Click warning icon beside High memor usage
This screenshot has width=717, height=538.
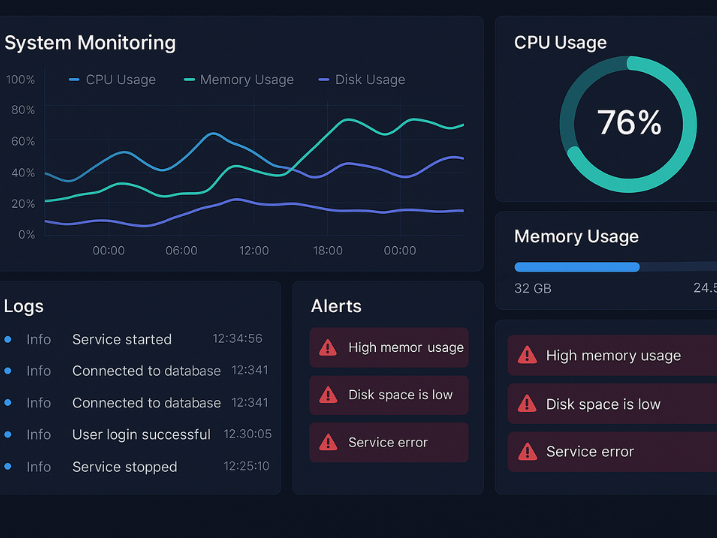(327, 347)
